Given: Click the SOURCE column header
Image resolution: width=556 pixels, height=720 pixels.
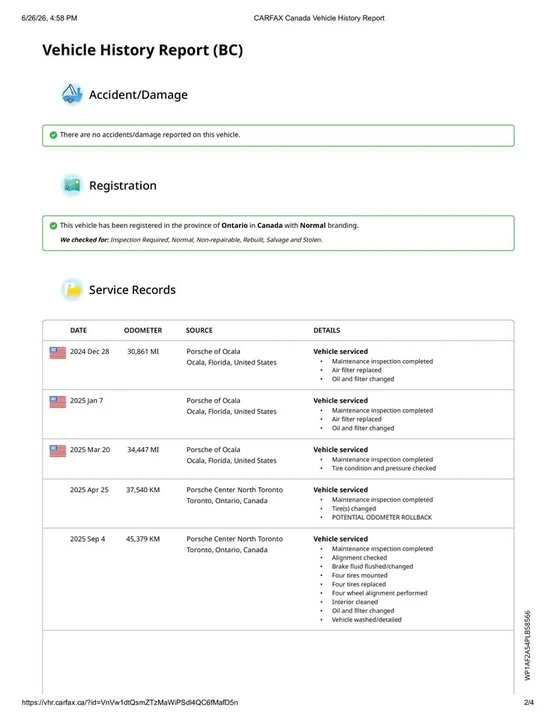Looking at the screenshot, I should 199,330.
